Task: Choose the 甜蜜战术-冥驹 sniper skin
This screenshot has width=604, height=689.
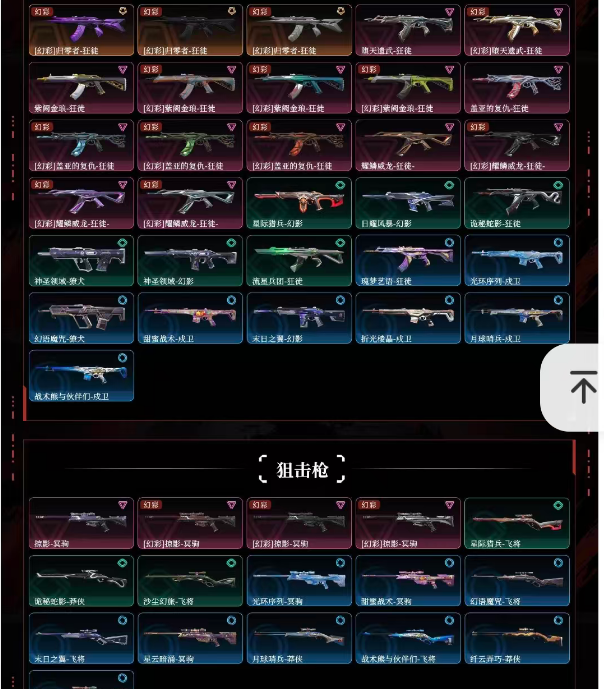Action: [x=408, y=581]
